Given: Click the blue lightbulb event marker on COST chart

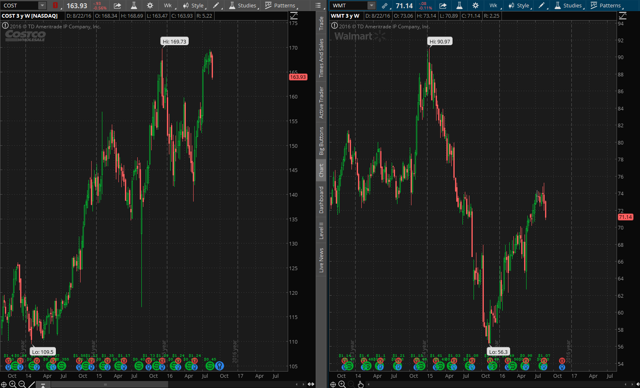Looking at the screenshot, I should pyautogui.click(x=220, y=366).
